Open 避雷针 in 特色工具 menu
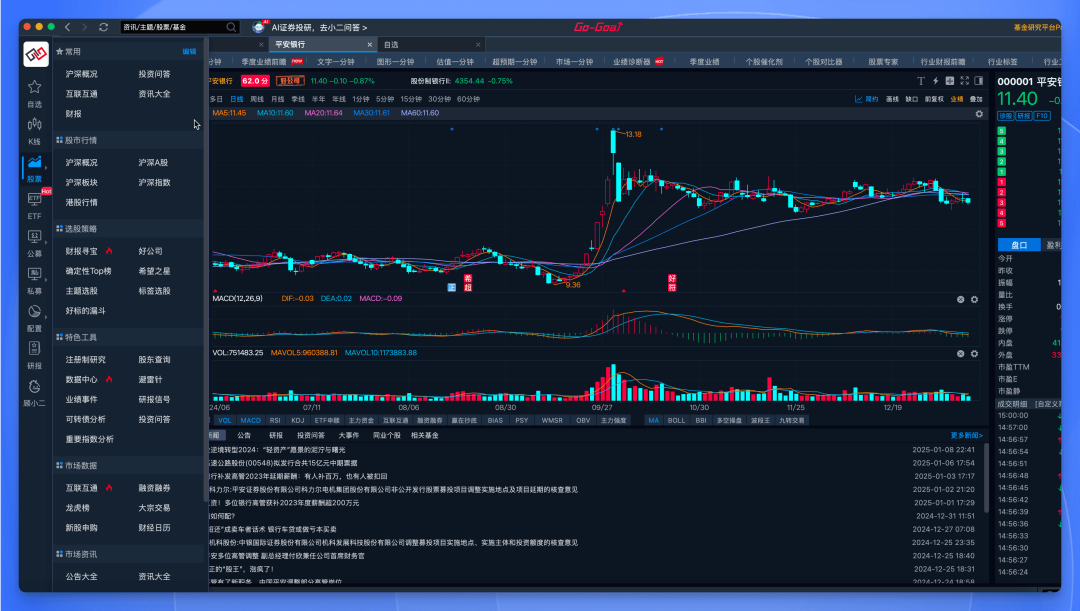Viewport: 1080px width, 611px height. coord(150,380)
